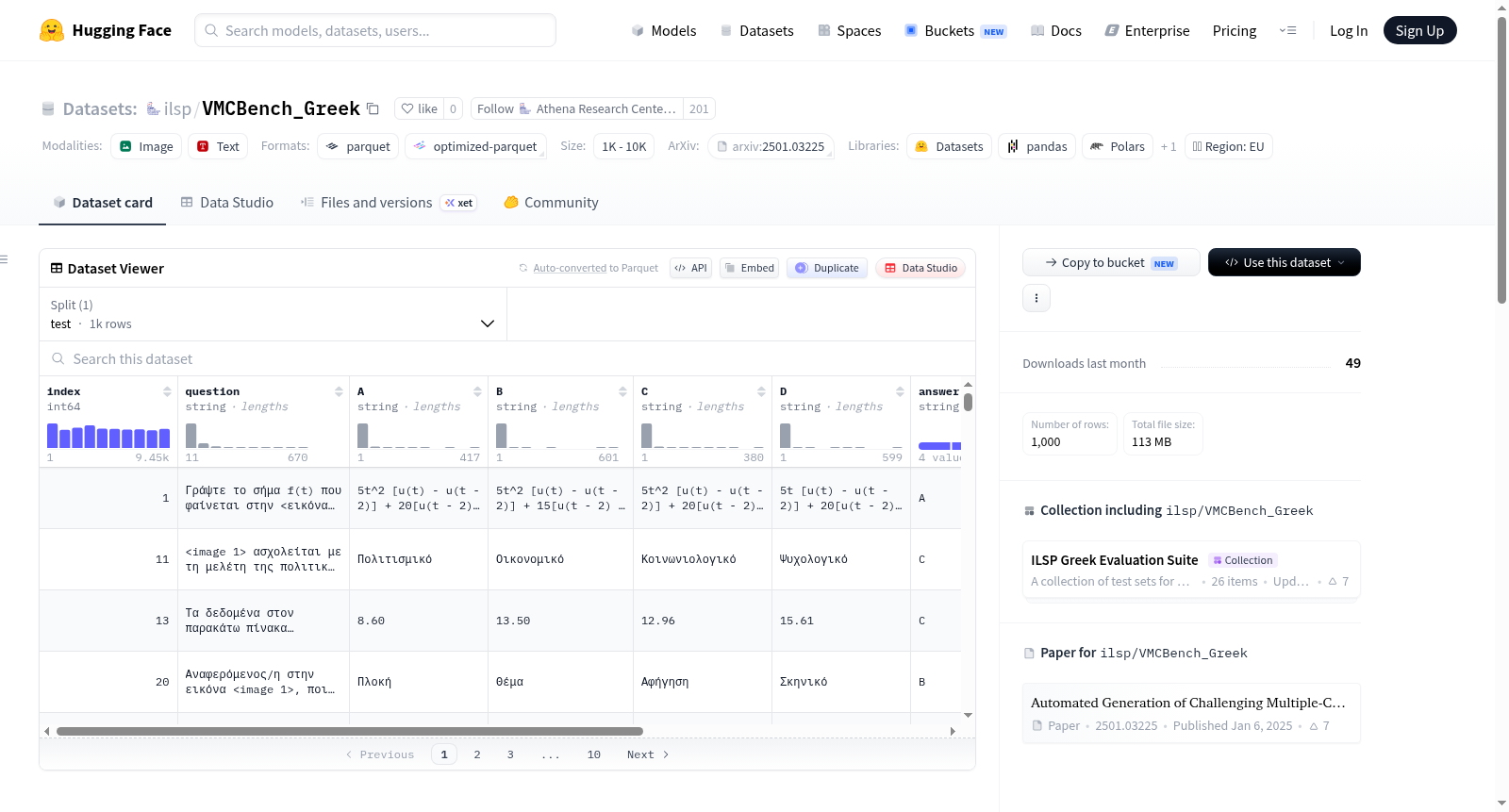Click Log In
This screenshot has width=1509, height=812.
click(1349, 30)
